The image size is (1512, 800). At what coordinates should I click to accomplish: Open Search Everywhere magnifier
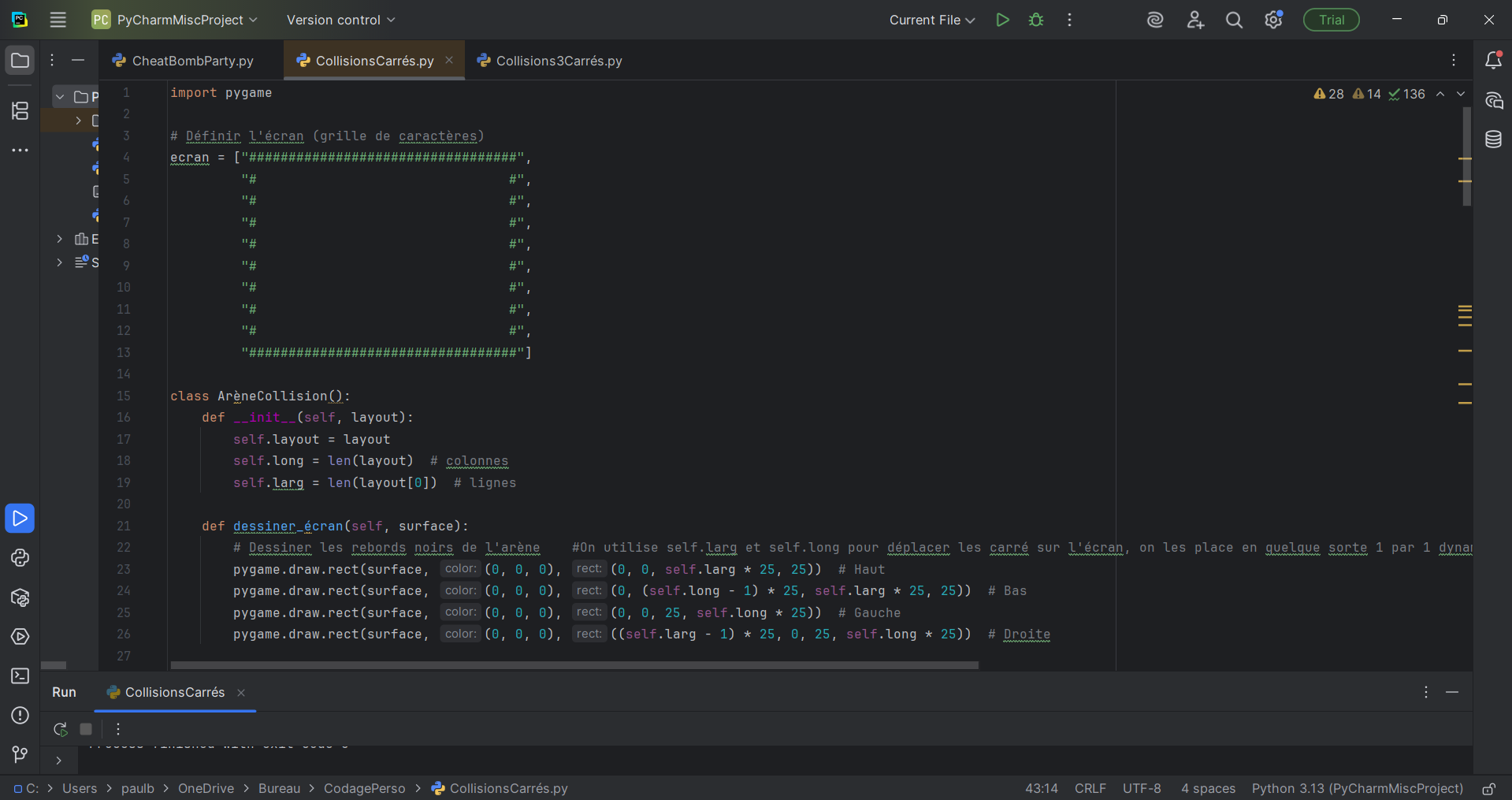(x=1234, y=20)
